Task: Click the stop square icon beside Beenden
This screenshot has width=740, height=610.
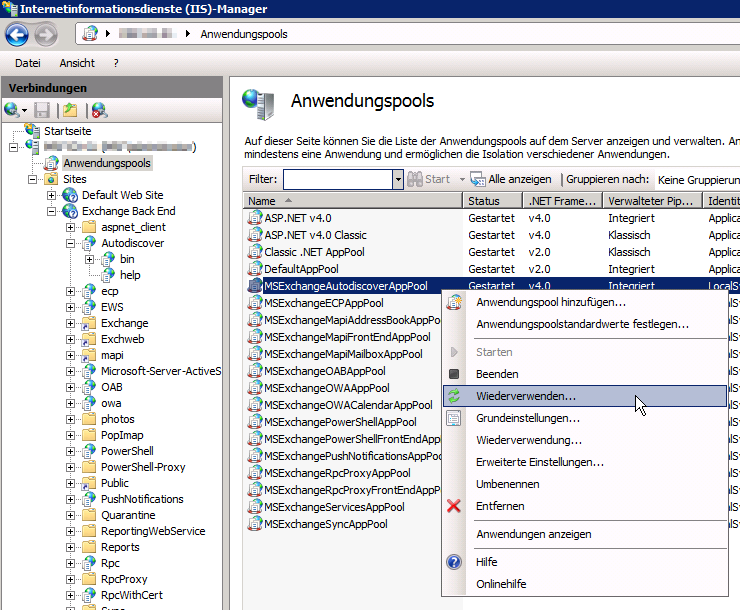Action: point(454,374)
